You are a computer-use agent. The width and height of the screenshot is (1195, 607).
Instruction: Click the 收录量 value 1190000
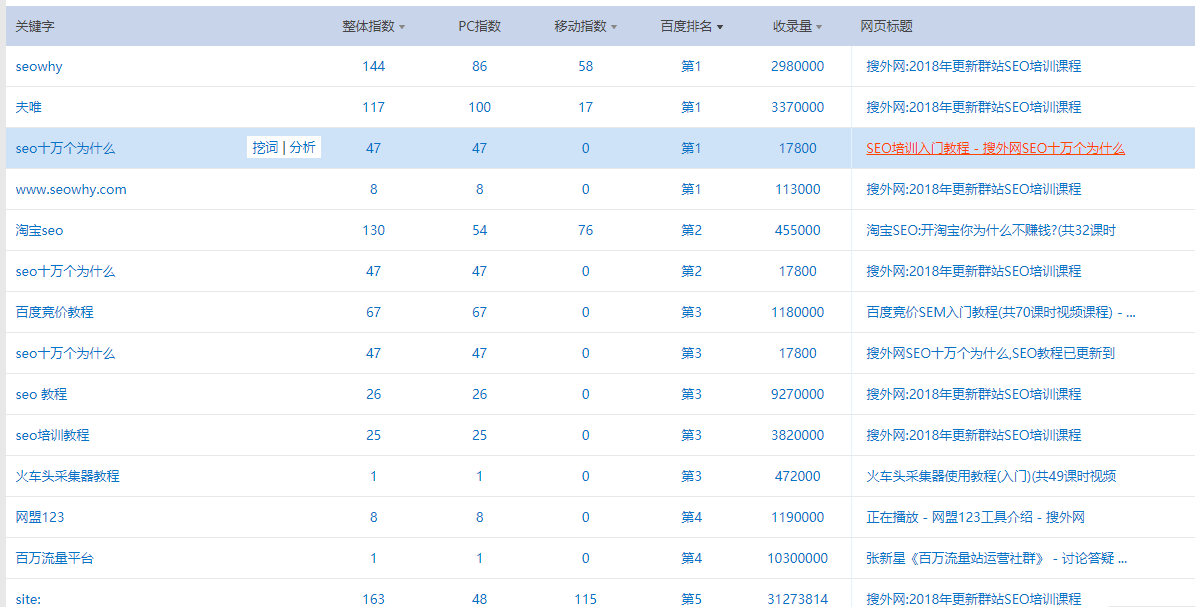coord(797,518)
